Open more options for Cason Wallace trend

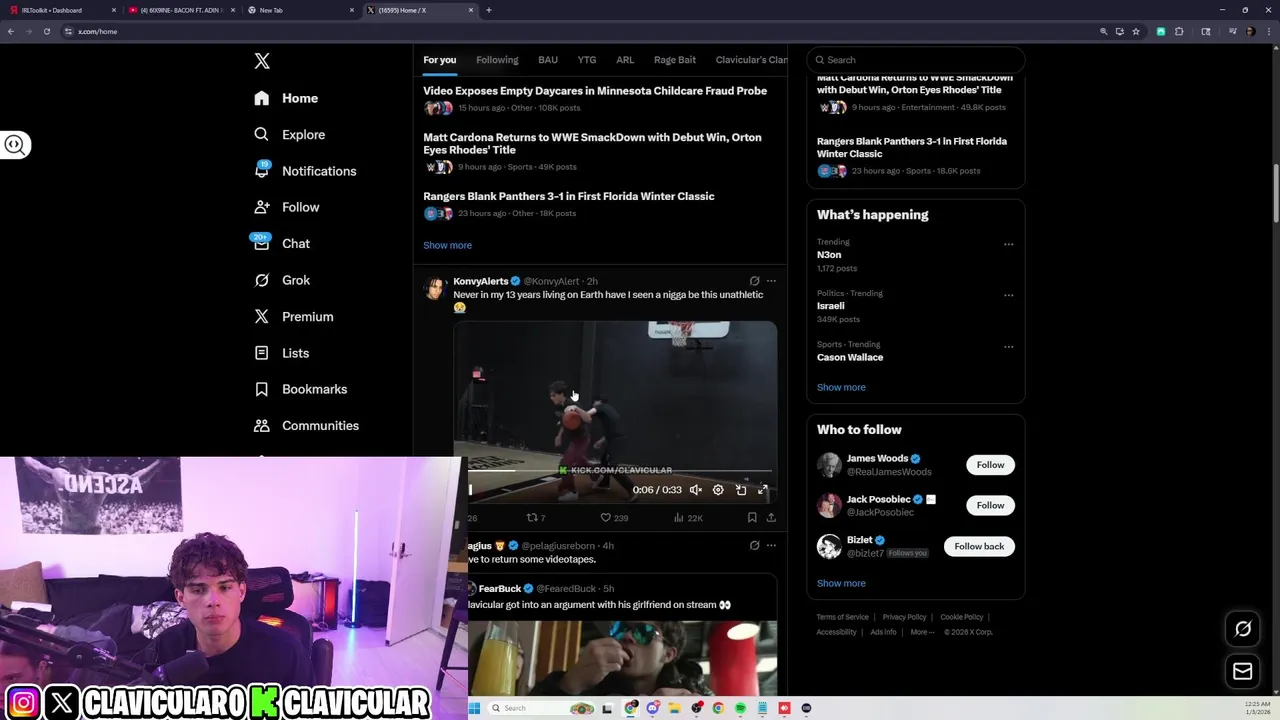(1008, 347)
